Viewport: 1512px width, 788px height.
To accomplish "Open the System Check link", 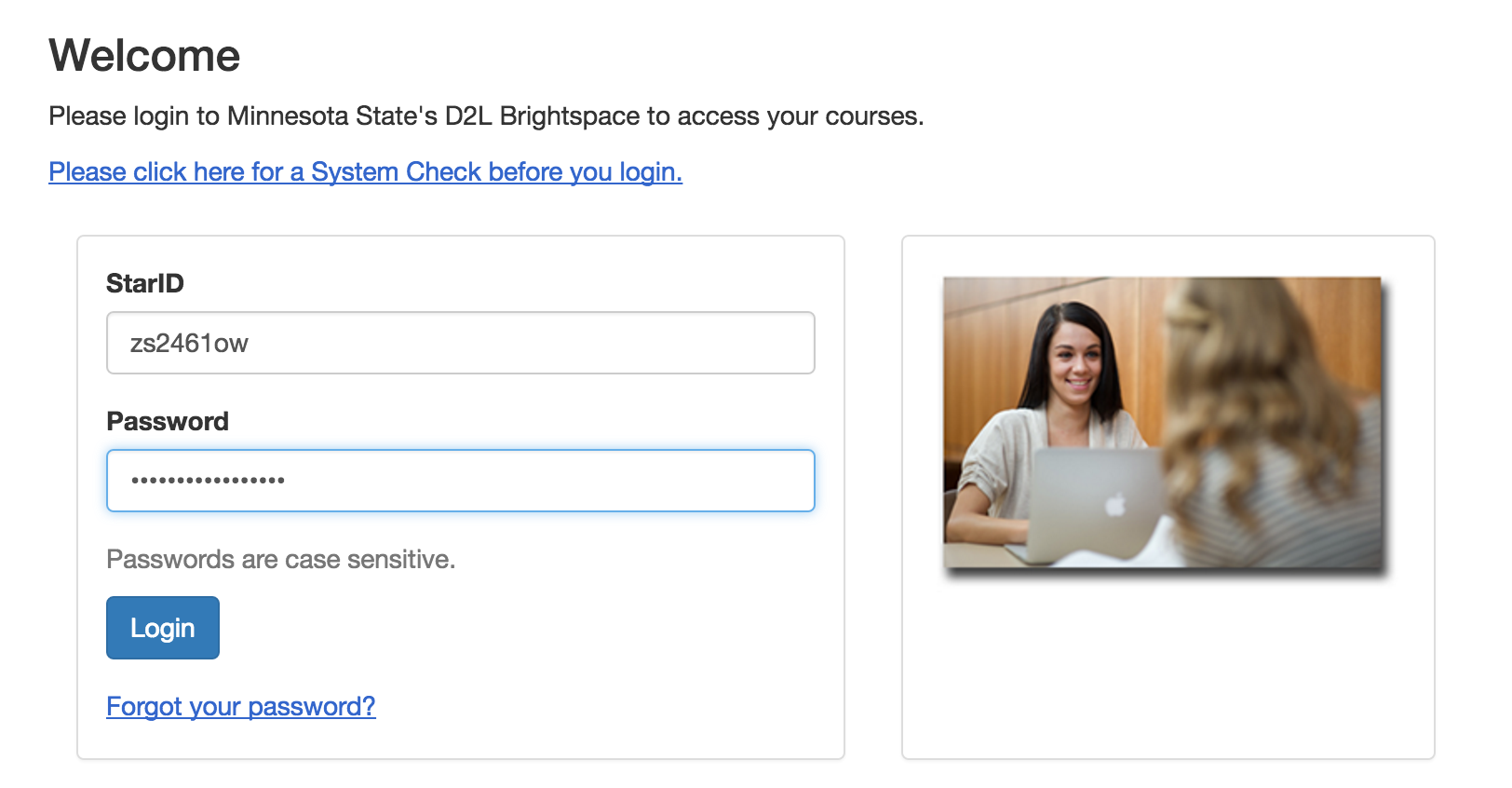I will tap(365, 172).
